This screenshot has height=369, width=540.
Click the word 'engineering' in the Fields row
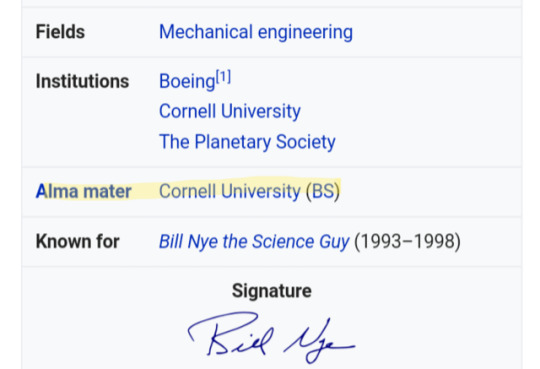pyautogui.click(x=305, y=33)
